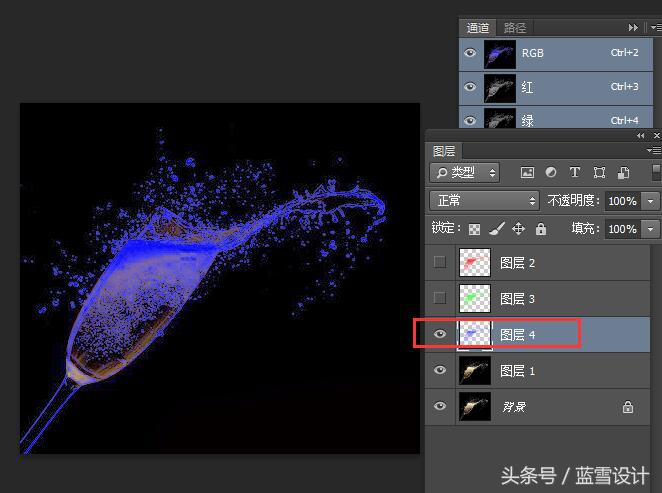662x493 pixels.
Task: Lock image pixels with brush icon
Action: pos(497,229)
